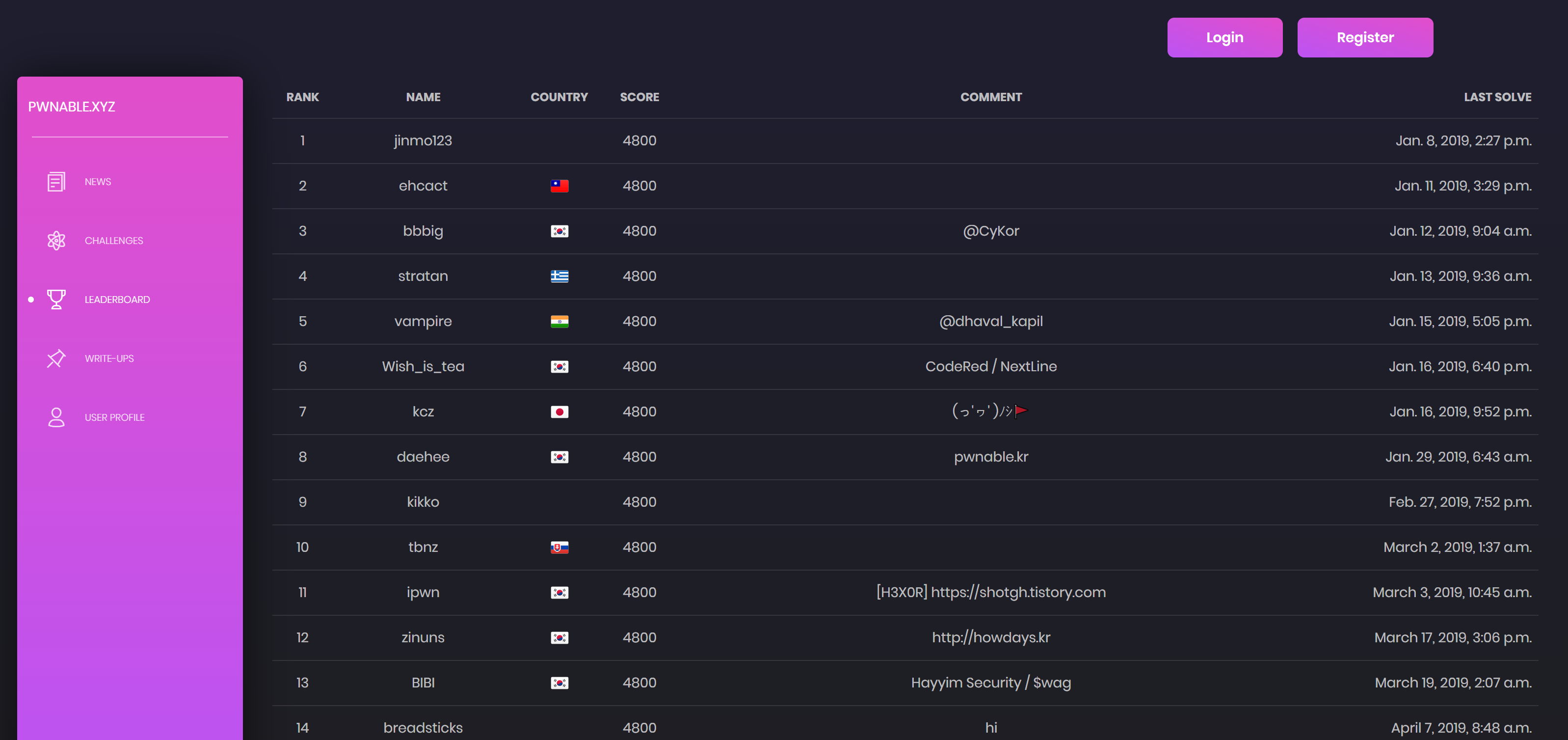Select the player name ipwn
Screen dimensions: 1568x740
point(423,592)
